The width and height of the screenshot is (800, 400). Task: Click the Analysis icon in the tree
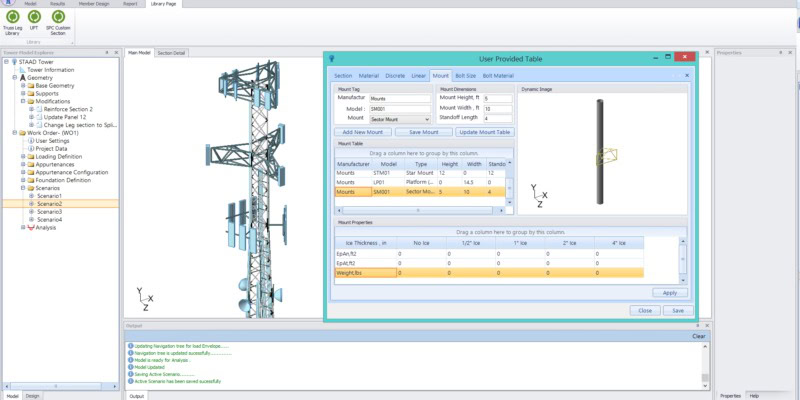pyautogui.click(x=31, y=227)
